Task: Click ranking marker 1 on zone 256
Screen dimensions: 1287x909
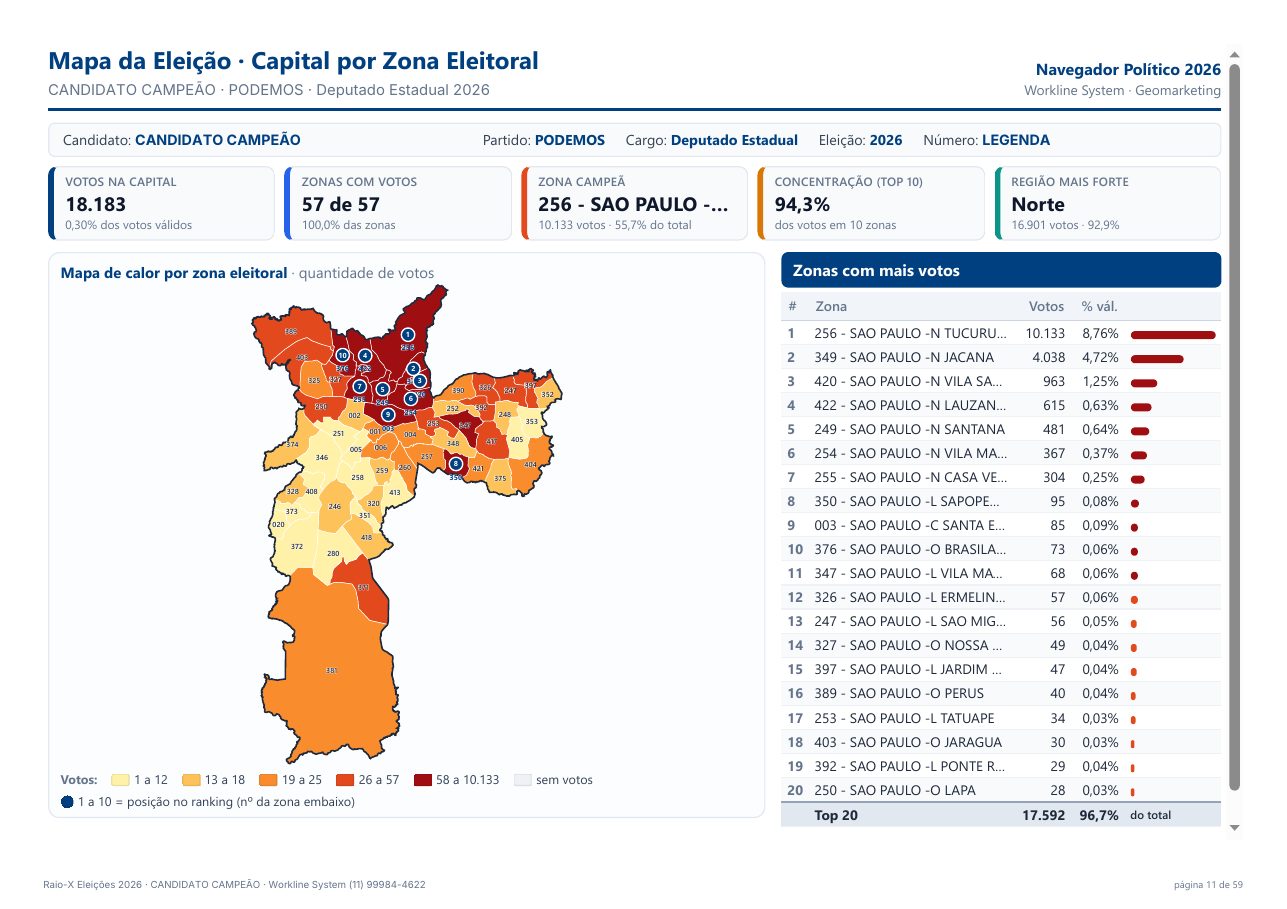Action: point(407,335)
